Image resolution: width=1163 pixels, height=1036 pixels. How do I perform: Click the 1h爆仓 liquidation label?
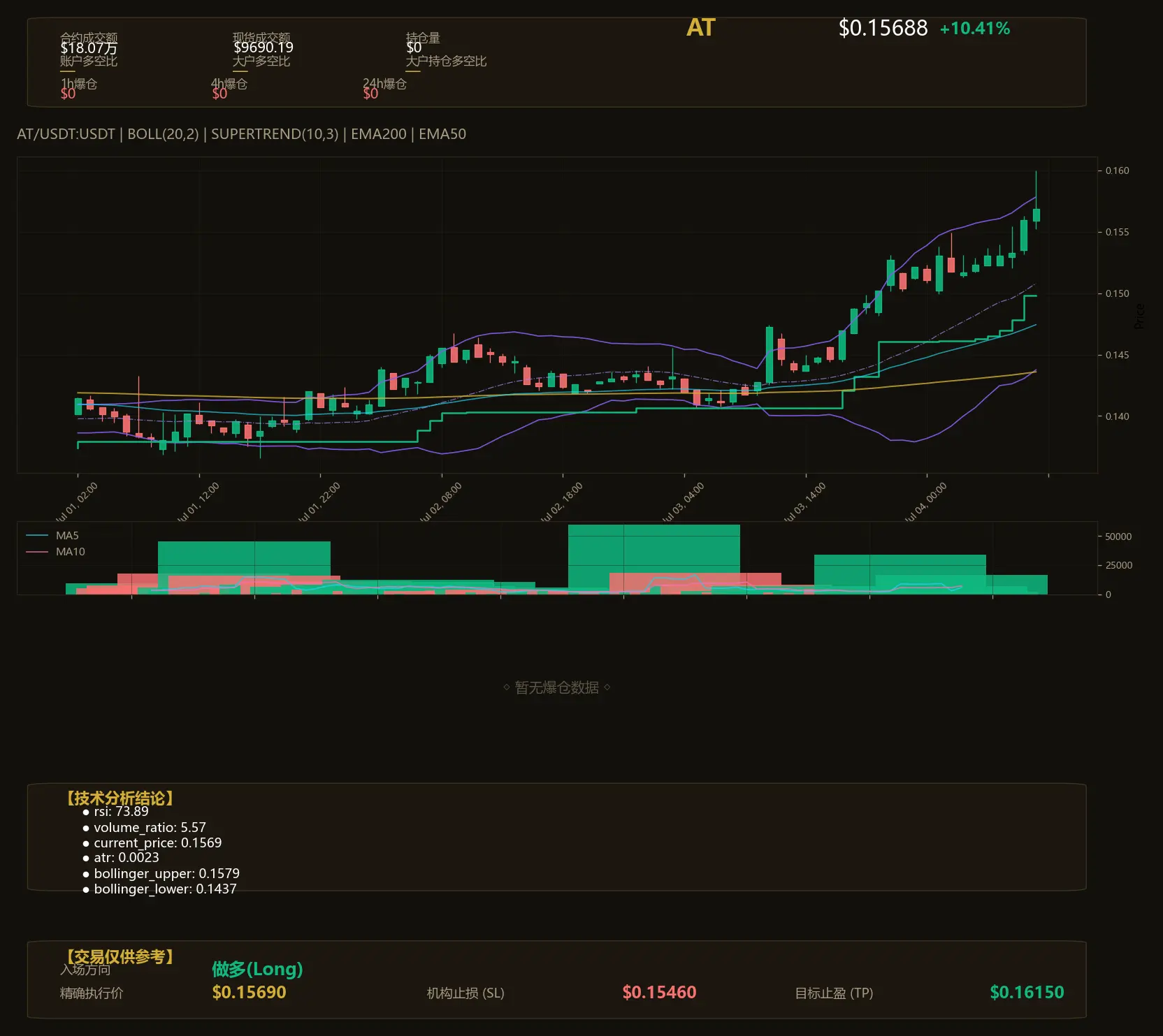click(x=78, y=84)
